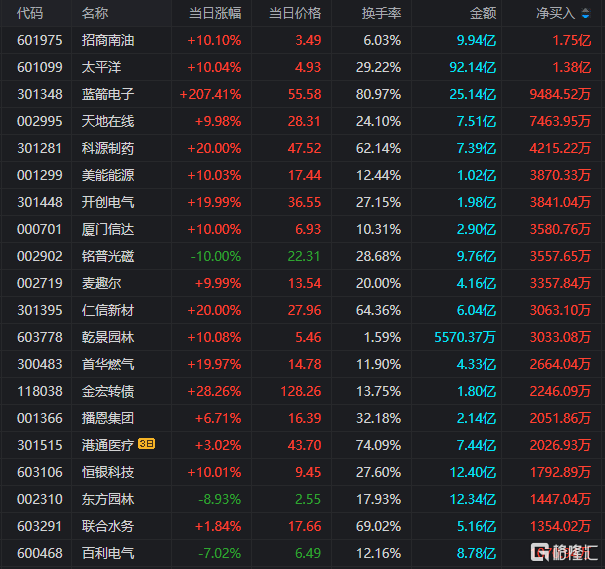Select 金宏转债 bond name

point(108,391)
